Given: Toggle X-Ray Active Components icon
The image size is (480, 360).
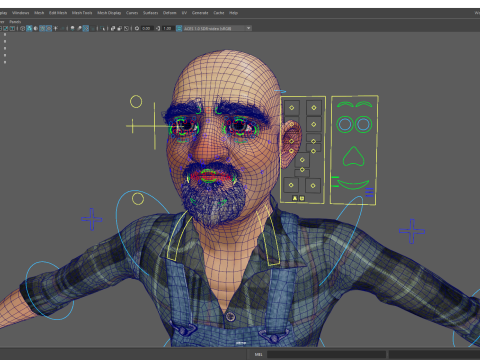Looking at the screenshot, I should pyautogui.click(x=120, y=28).
